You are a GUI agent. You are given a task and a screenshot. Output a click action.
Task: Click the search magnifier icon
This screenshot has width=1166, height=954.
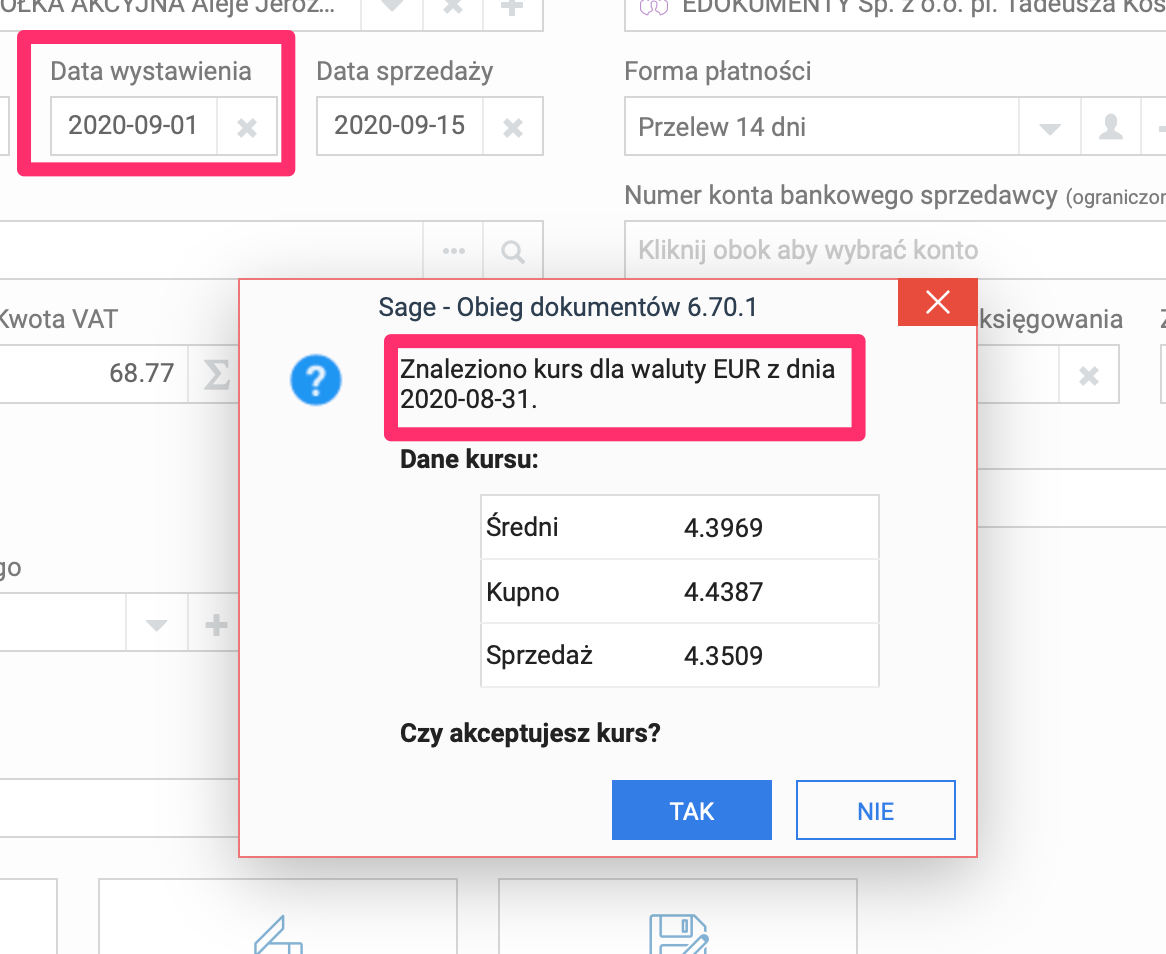coord(512,251)
